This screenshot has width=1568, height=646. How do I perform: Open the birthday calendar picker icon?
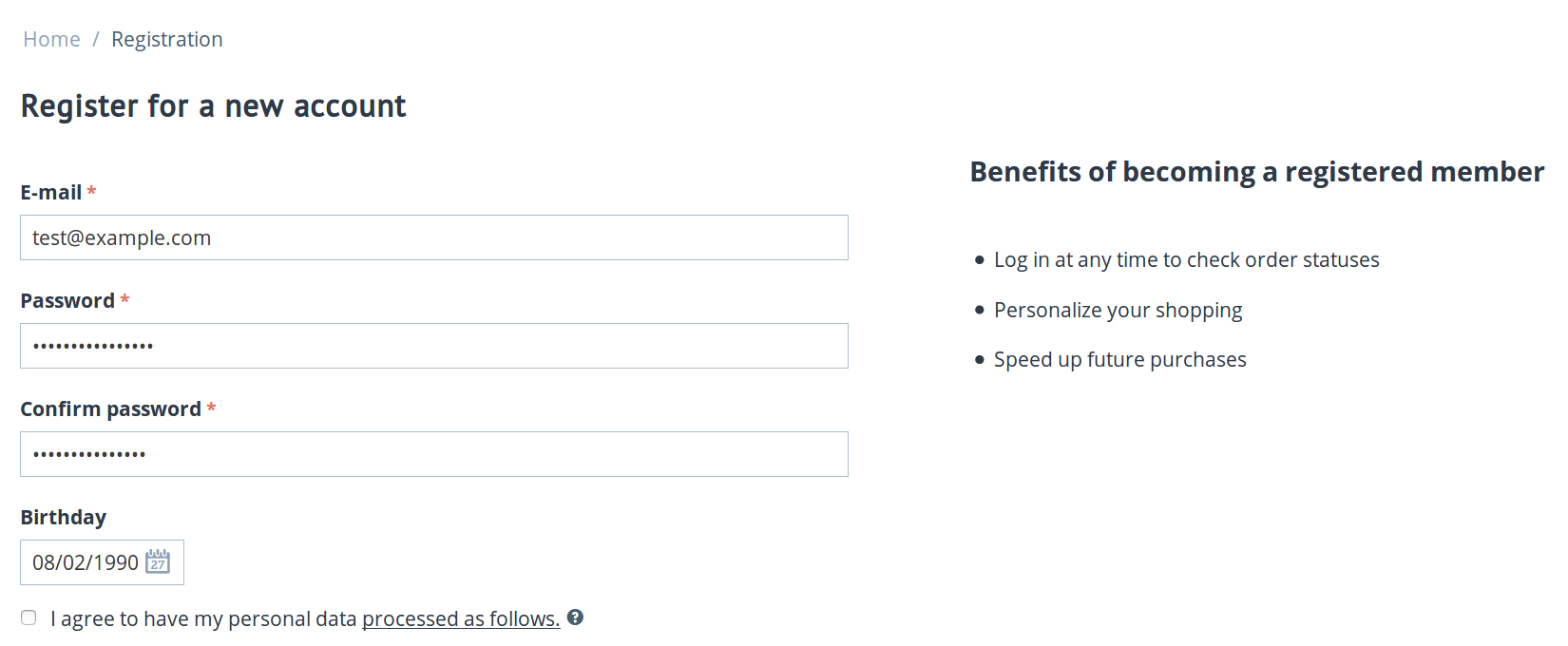pos(158,561)
